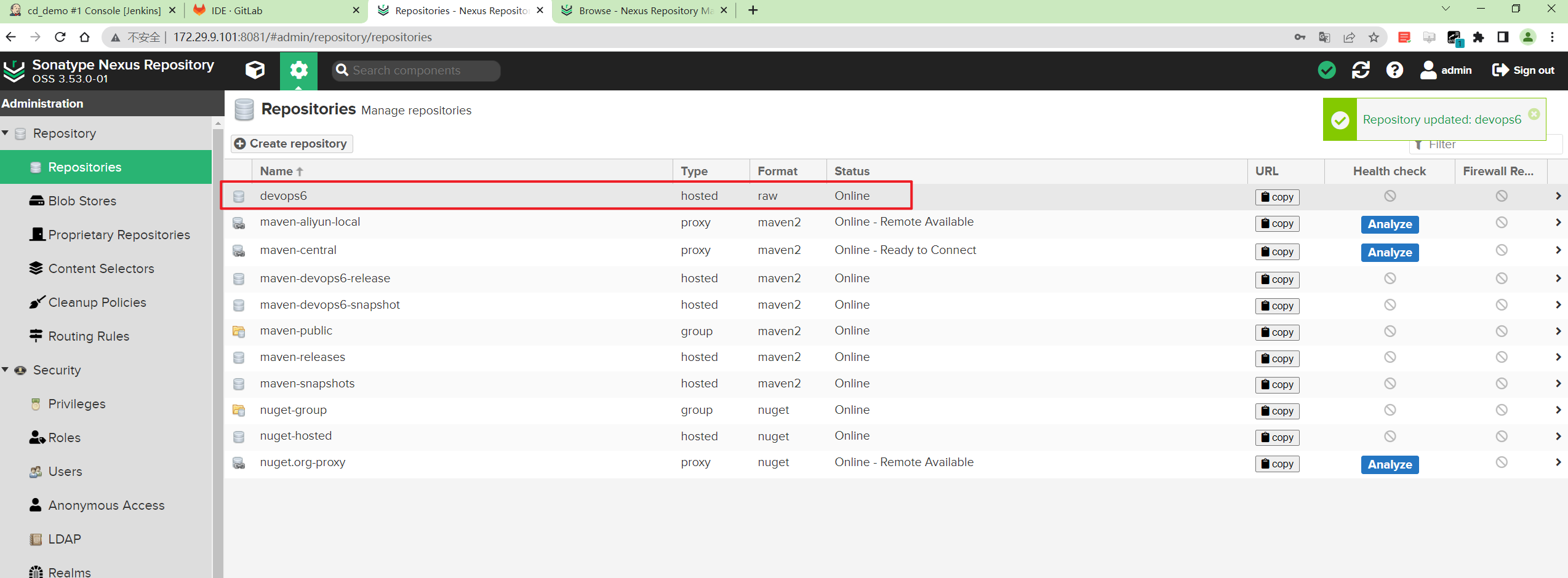
Task: Collapse the Repository tree section
Action: coord(6,133)
